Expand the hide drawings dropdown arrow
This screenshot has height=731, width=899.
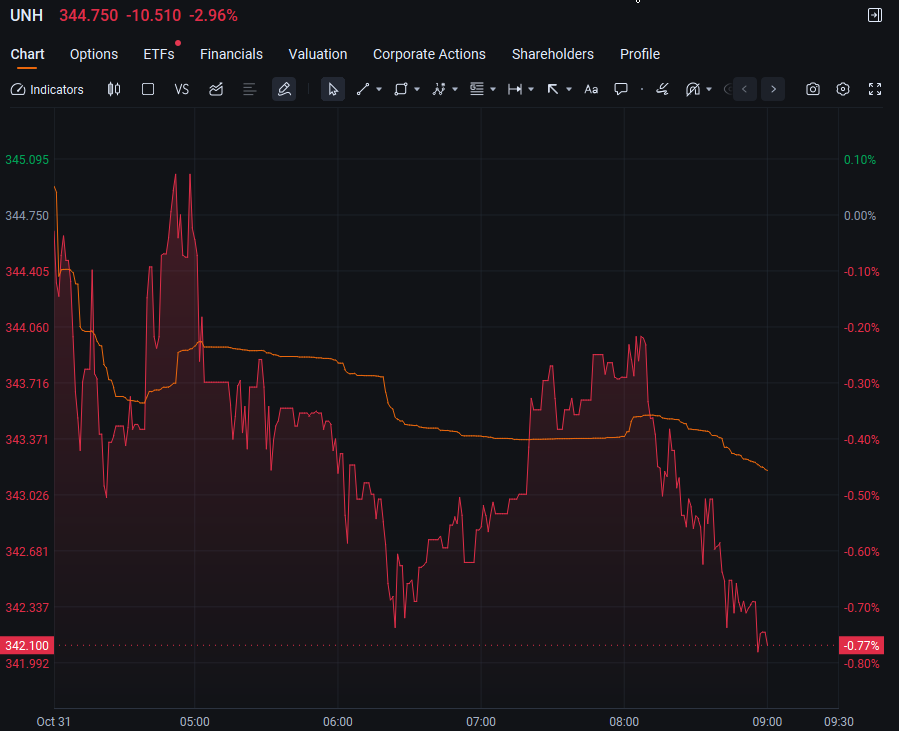click(709, 89)
